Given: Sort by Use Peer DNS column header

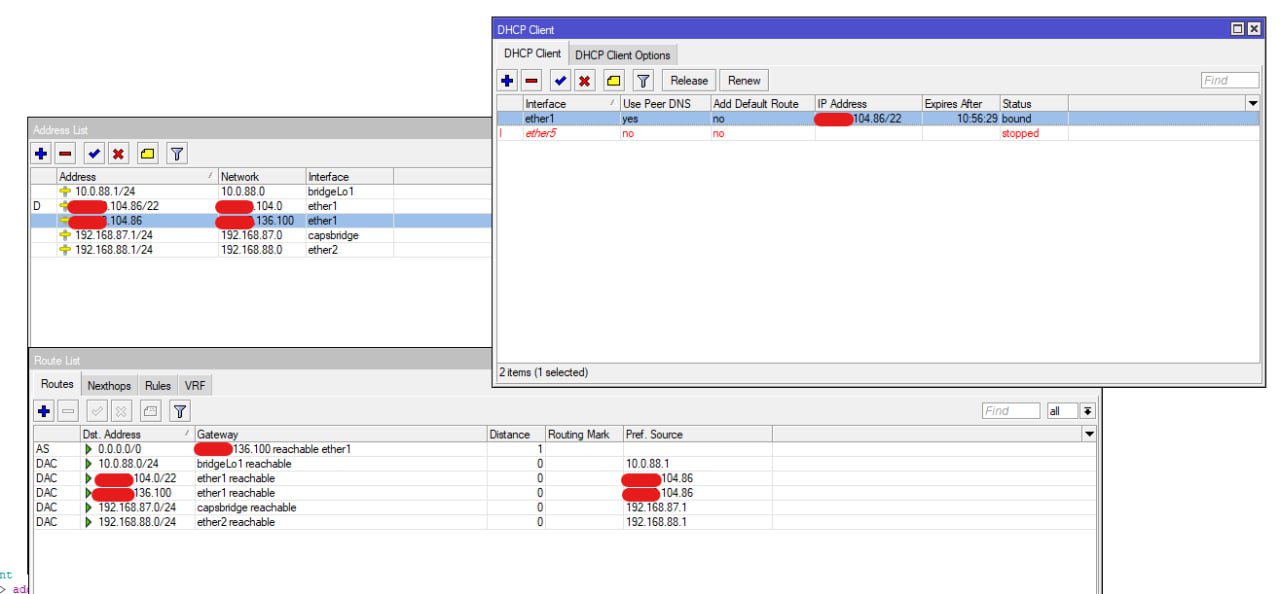Looking at the screenshot, I should coord(665,104).
